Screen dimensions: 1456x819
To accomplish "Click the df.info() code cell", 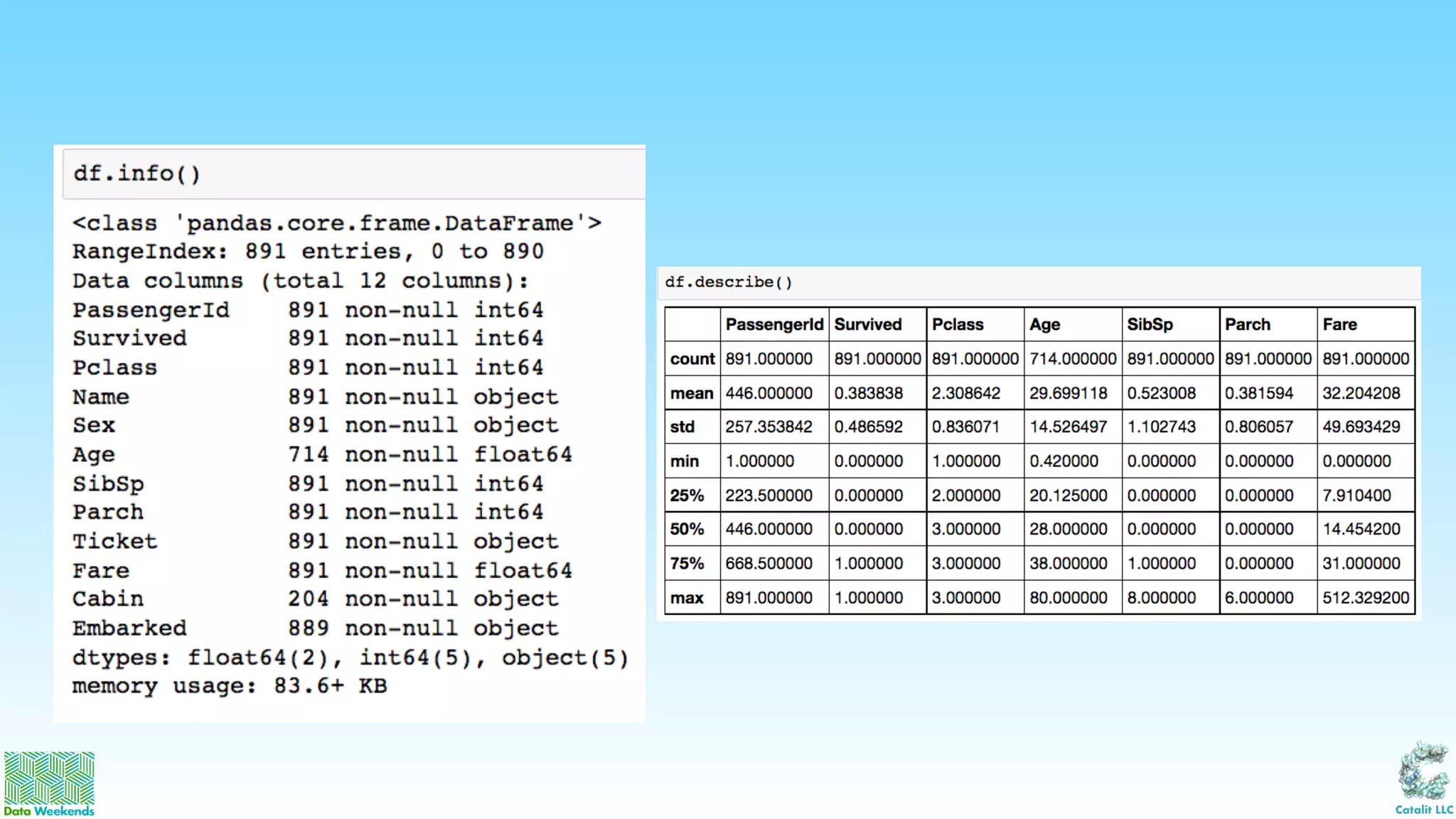I will point(353,173).
